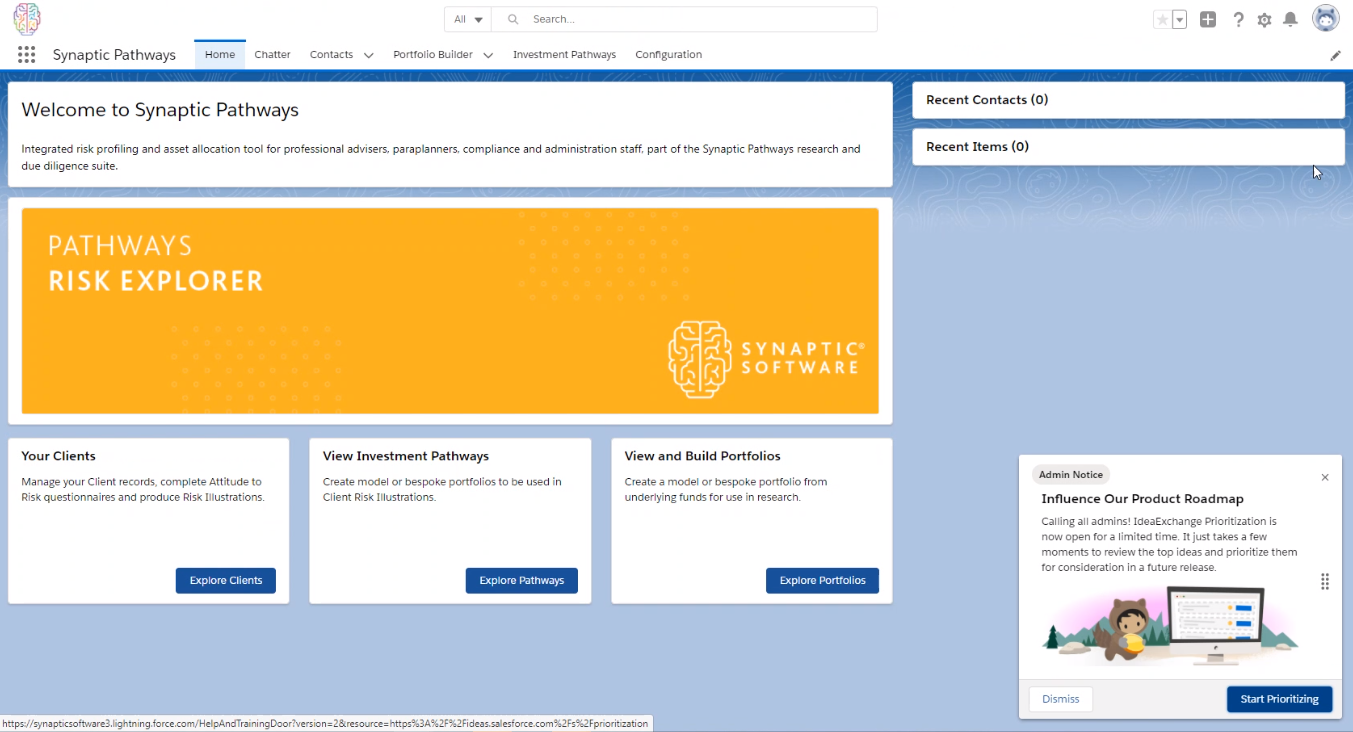Click the Explore Clients button
Screen dimensions: 1353x732
click(226, 581)
